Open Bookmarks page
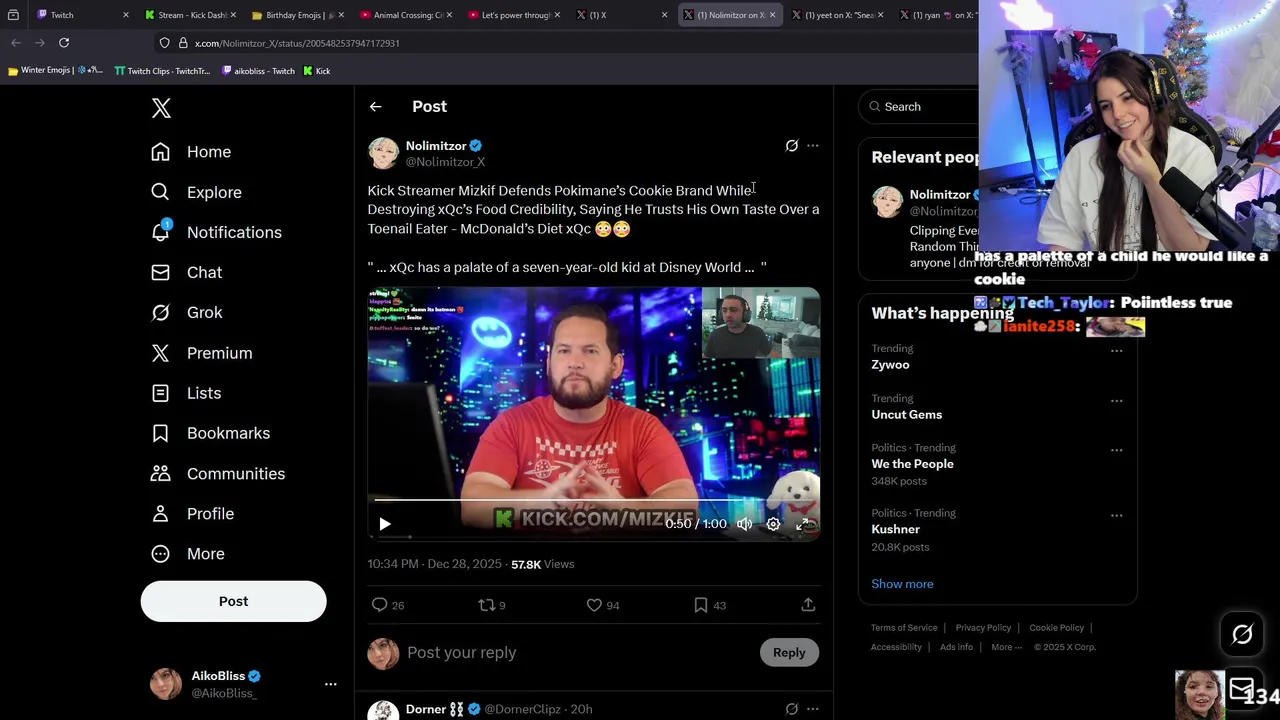1280x720 pixels. click(x=210, y=433)
